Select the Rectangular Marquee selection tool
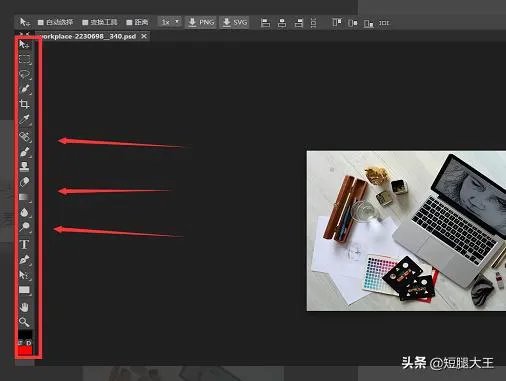506x381 pixels. tap(24, 59)
